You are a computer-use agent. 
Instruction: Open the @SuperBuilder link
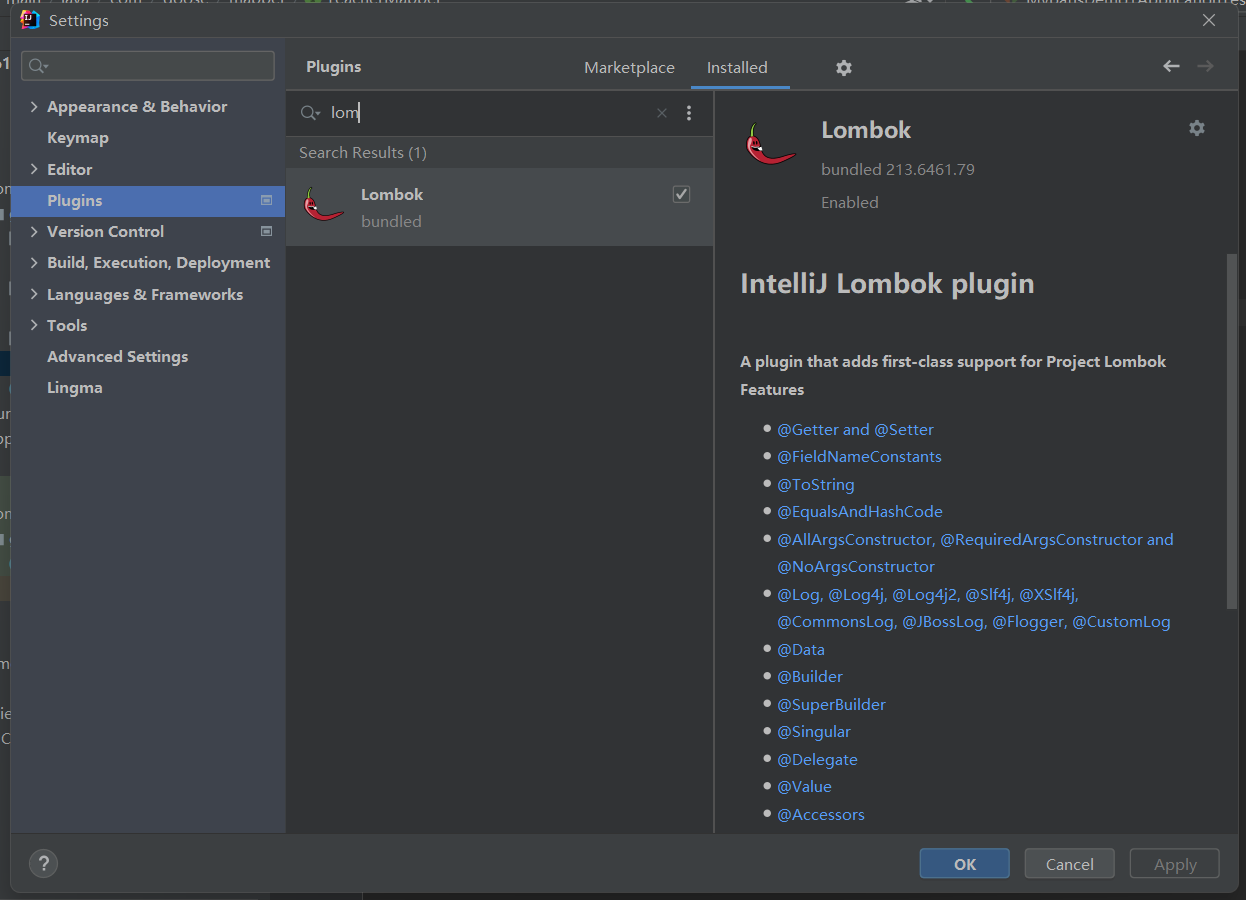click(831, 705)
